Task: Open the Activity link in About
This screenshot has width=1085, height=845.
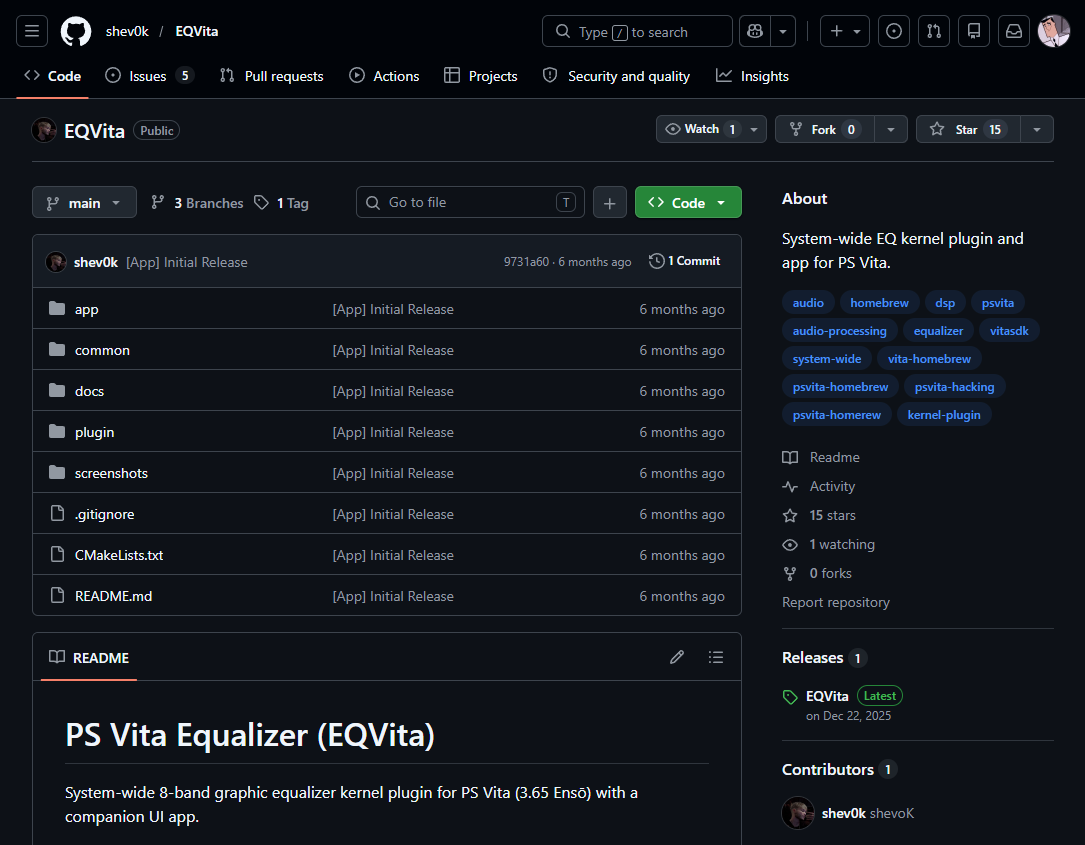Action: tap(819, 487)
